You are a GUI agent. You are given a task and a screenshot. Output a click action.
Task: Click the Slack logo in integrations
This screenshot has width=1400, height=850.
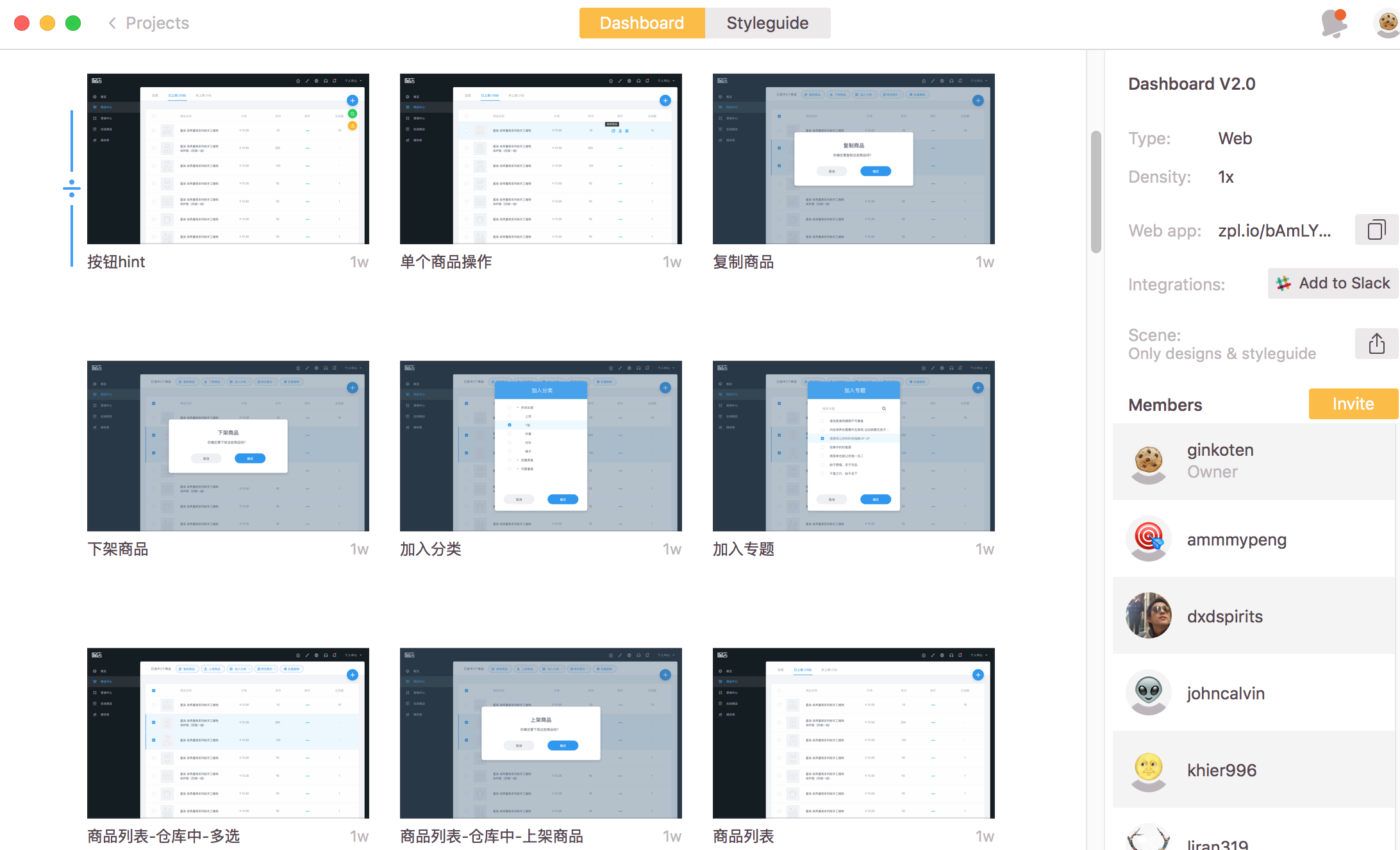[x=1283, y=283]
